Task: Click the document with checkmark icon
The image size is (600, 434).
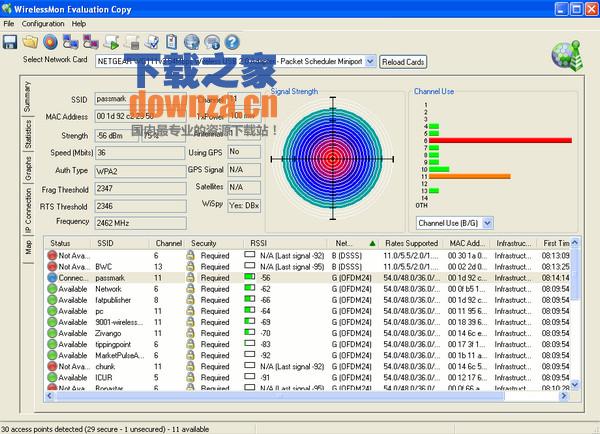Action: tap(152, 42)
